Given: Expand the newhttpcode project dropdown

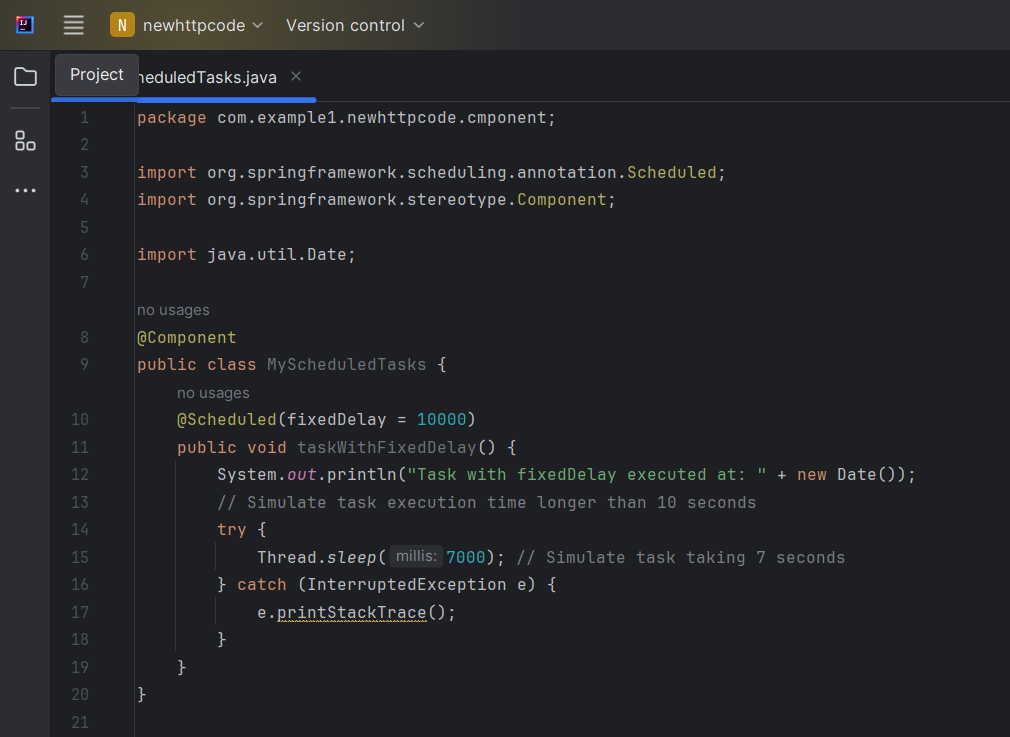Looking at the screenshot, I should (258, 25).
